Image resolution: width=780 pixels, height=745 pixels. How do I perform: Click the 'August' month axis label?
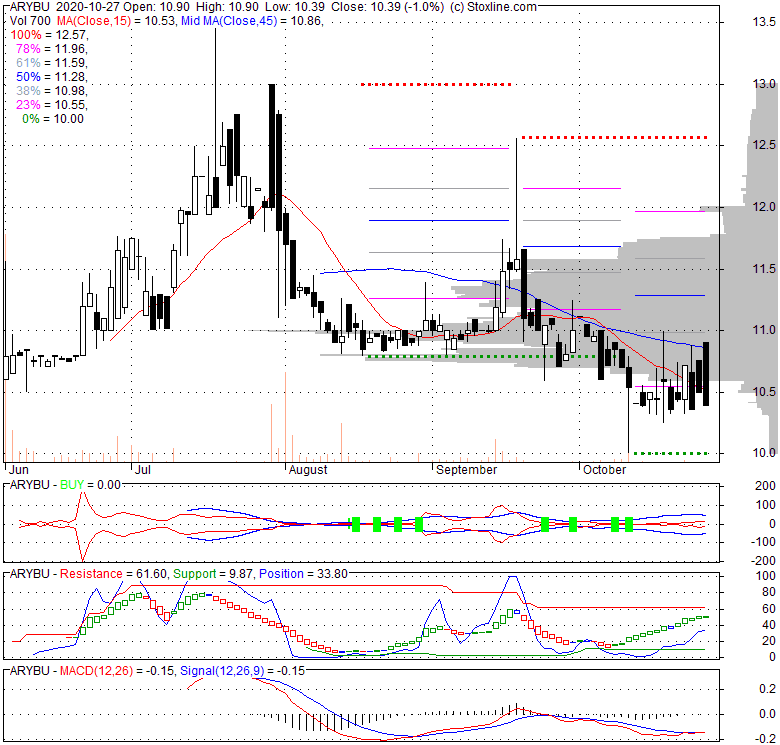point(308,469)
